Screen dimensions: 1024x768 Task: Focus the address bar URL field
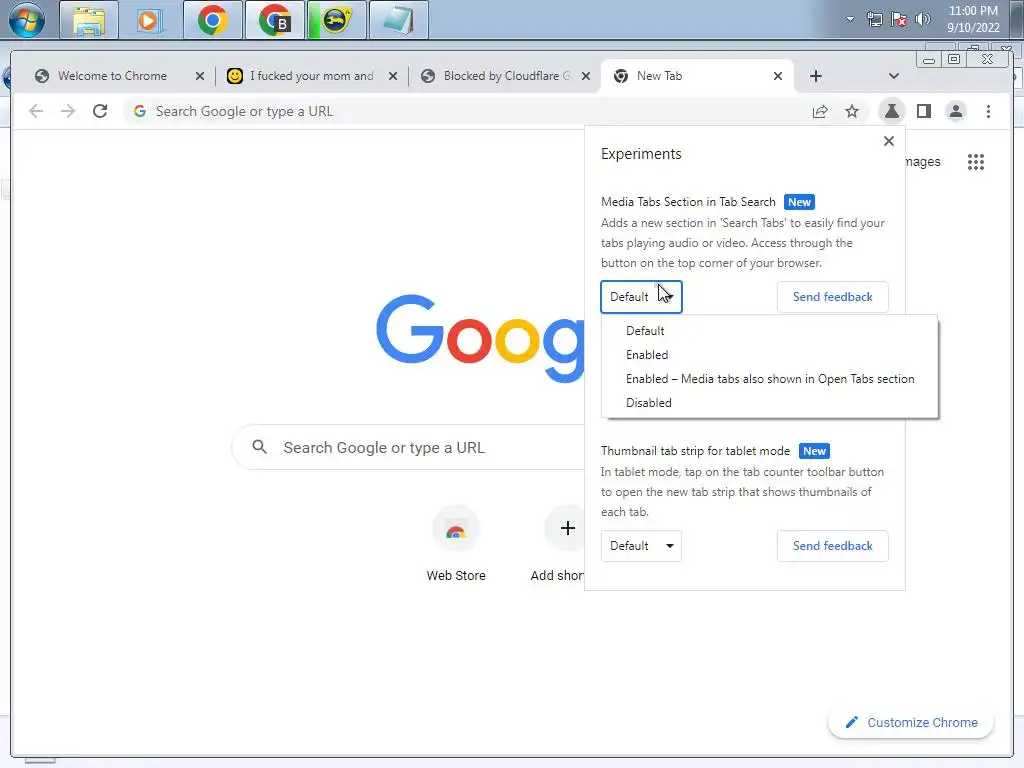pyautogui.click(x=465, y=111)
